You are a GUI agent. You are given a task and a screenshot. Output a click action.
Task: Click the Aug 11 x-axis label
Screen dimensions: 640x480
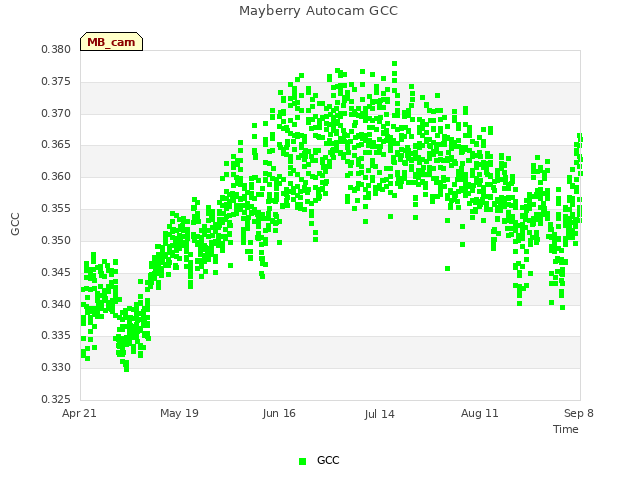click(480, 413)
